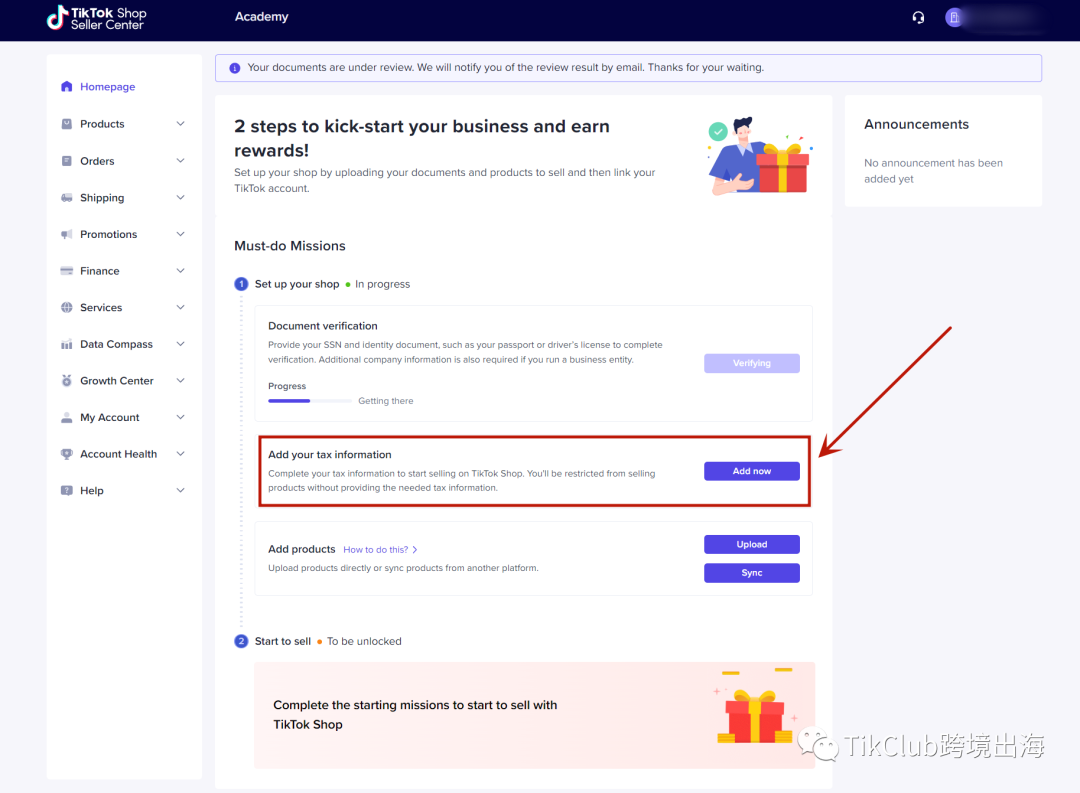Select Services in the sidebar
Viewport: 1080px width, 793px height.
[101, 308]
